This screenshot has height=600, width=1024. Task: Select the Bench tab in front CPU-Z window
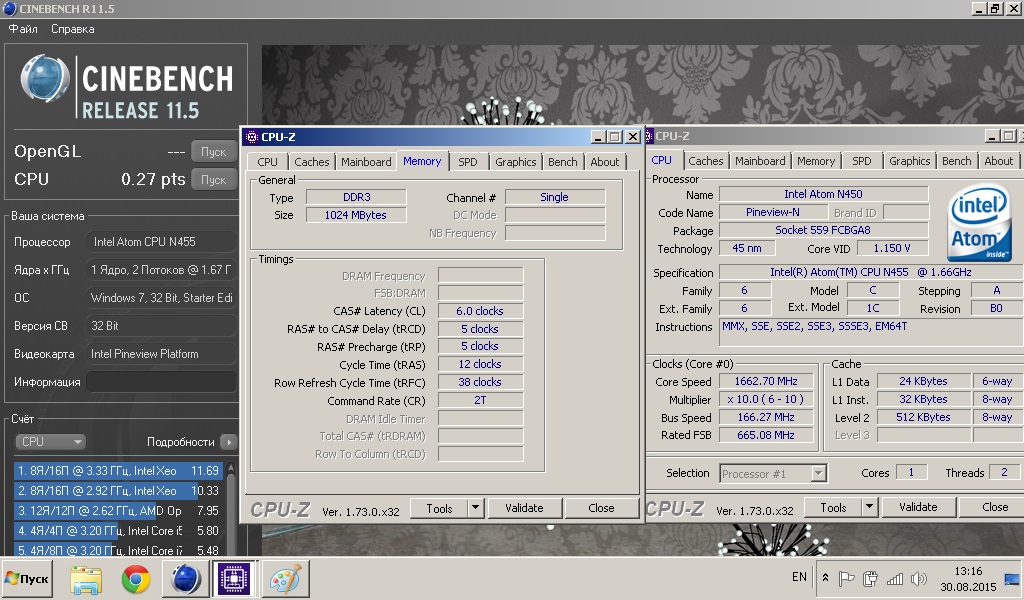tap(562, 162)
